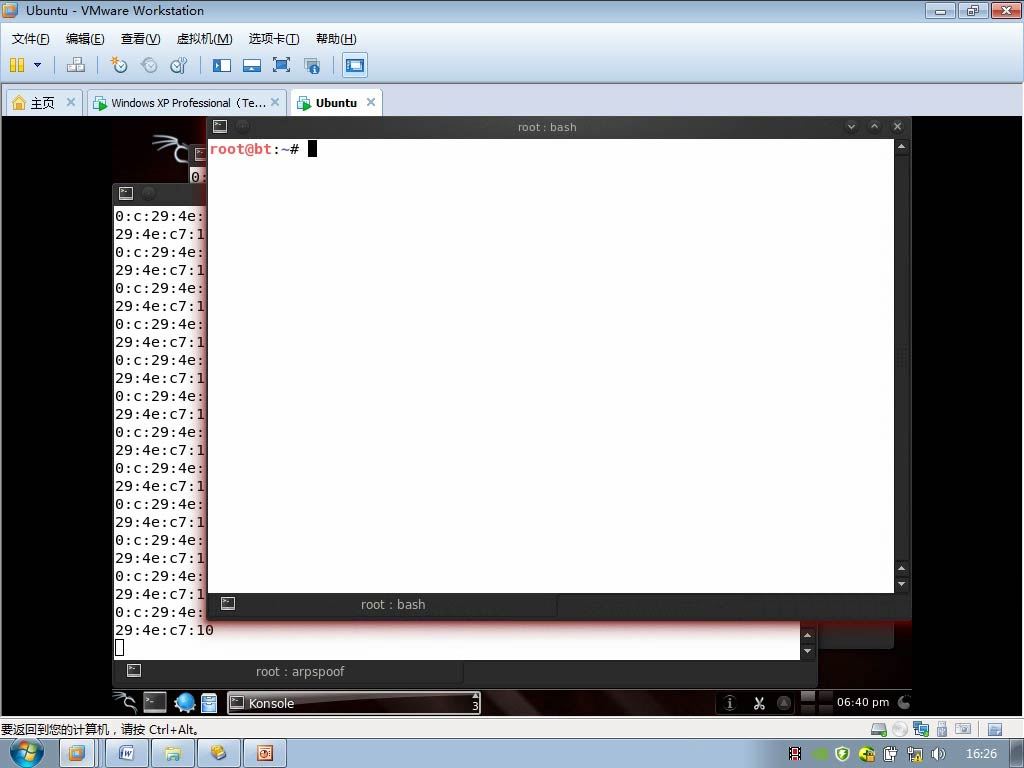This screenshot has height=768, width=1024.
Task: Open the Word document taskbar button
Action: tap(127, 753)
